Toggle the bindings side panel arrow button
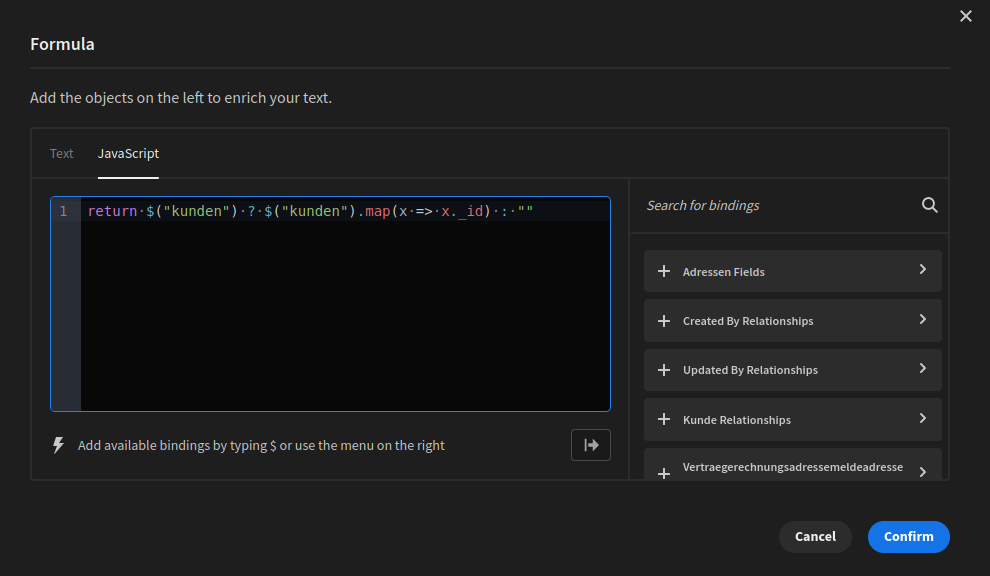Screen dimensions: 990x576 [590, 445]
